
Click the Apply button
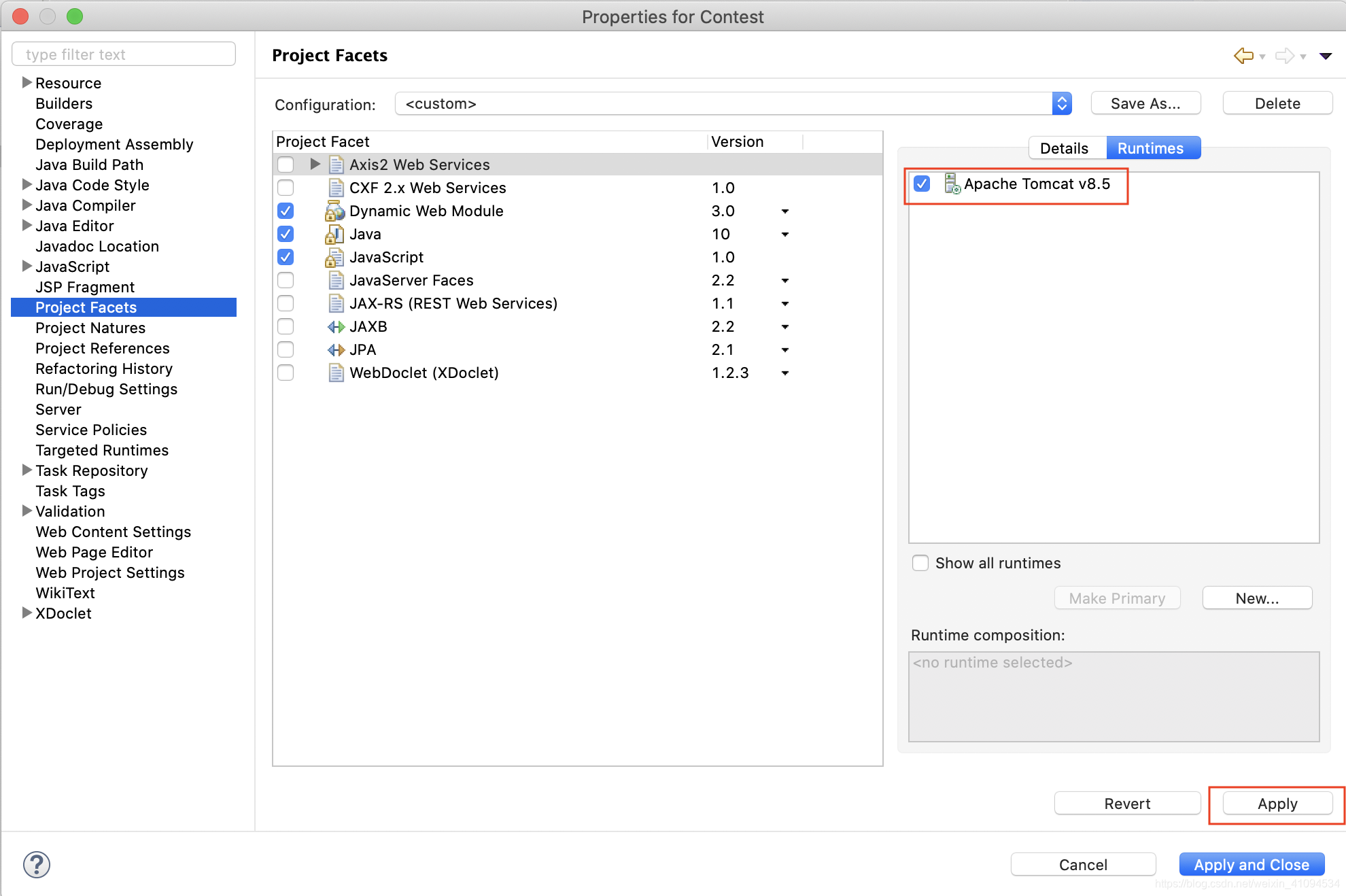(1276, 803)
